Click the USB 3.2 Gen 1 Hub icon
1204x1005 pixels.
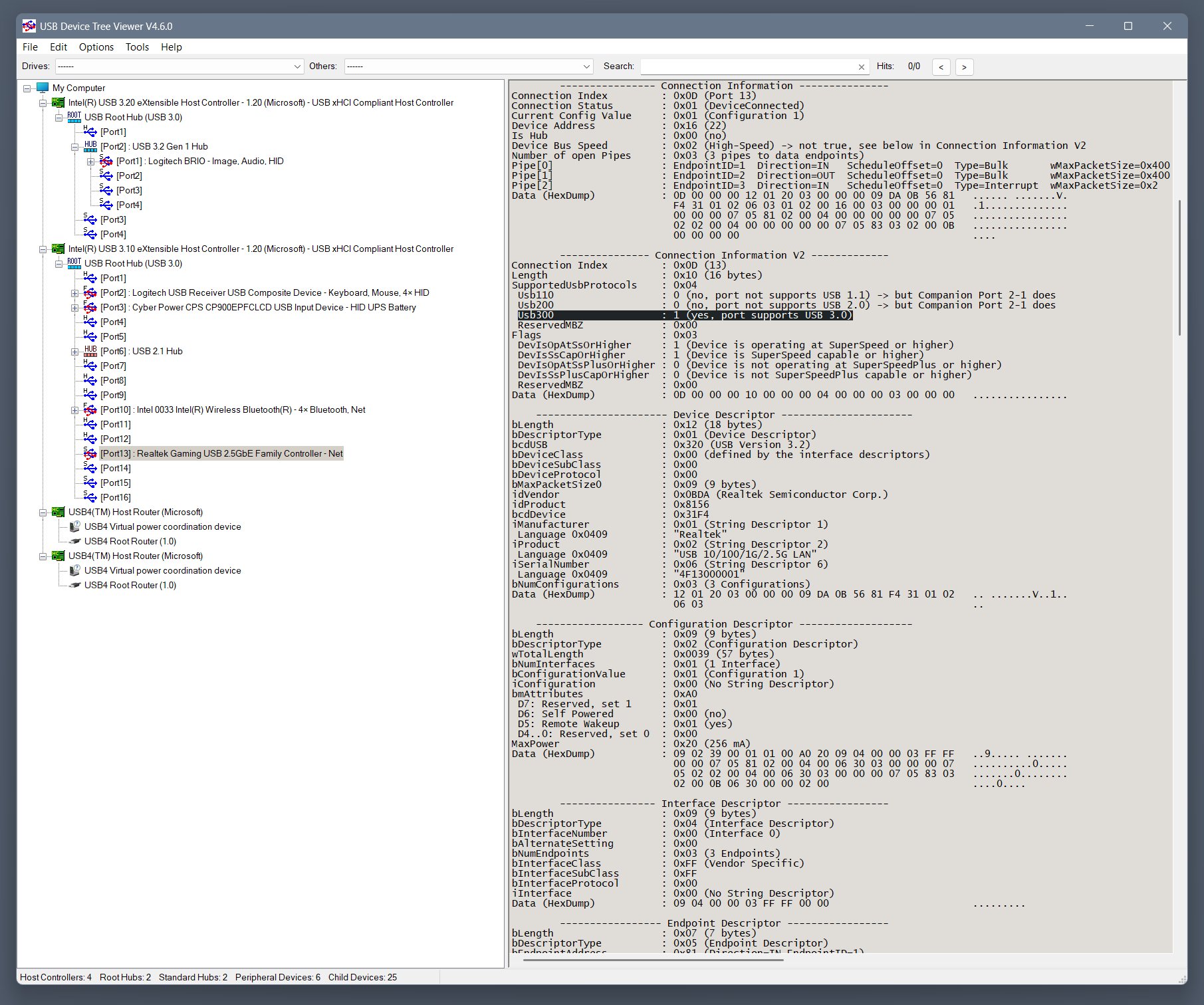coord(90,146)
